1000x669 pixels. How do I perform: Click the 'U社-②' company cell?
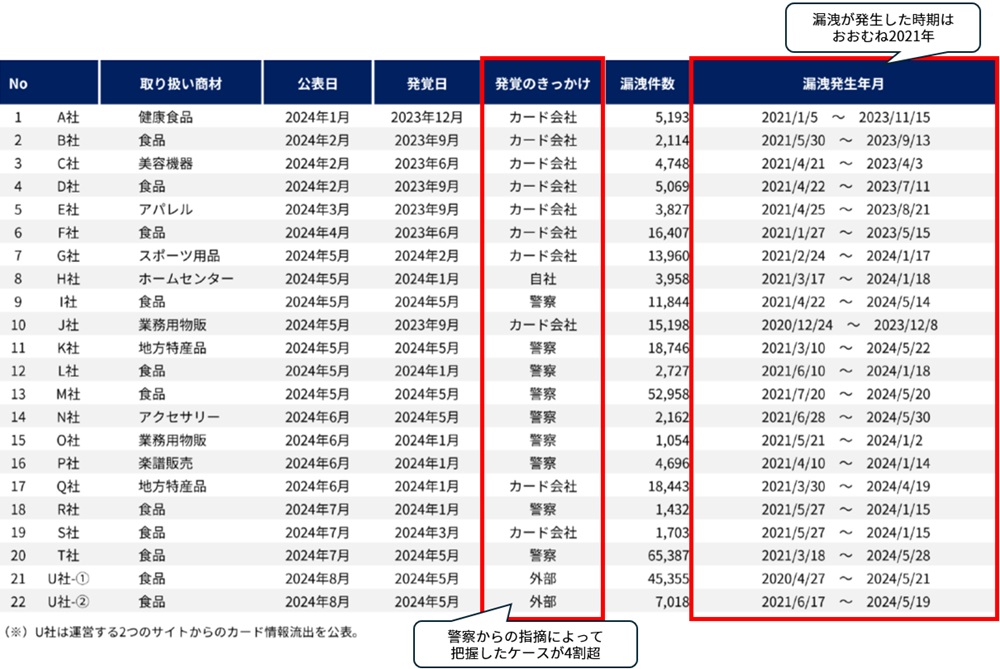point(68,601)
